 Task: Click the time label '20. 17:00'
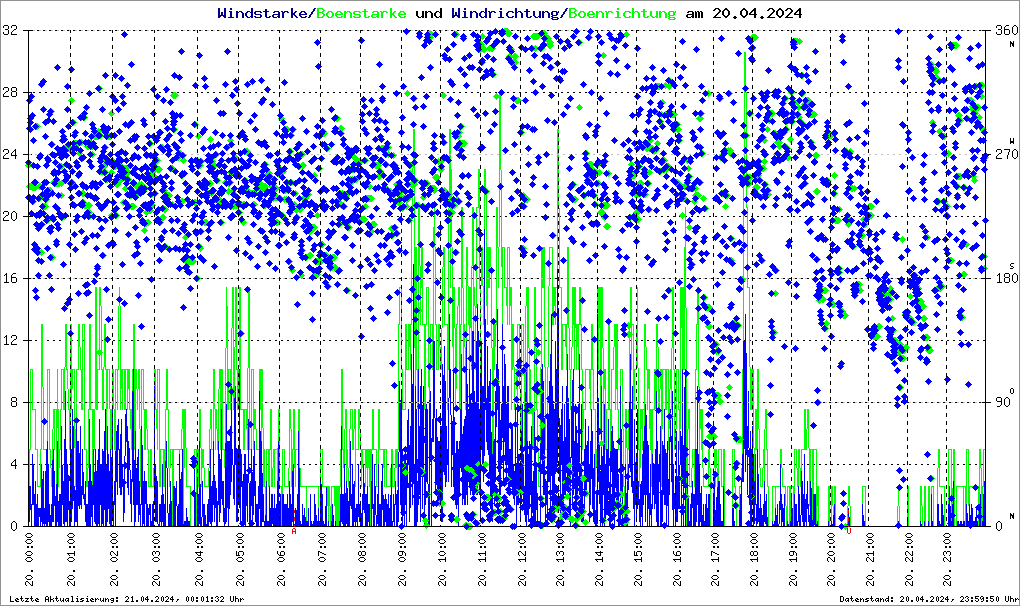(x=716, y=559)
